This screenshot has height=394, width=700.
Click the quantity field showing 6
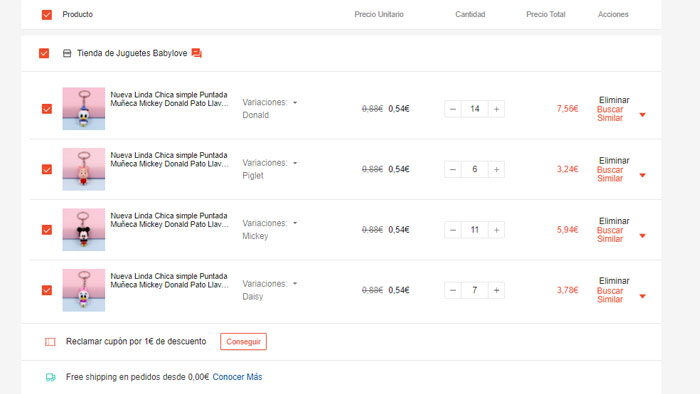[x=475, y=170]
